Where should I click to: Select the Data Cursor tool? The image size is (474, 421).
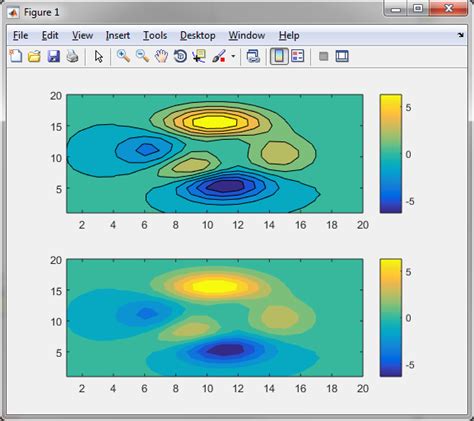(199, 56)
